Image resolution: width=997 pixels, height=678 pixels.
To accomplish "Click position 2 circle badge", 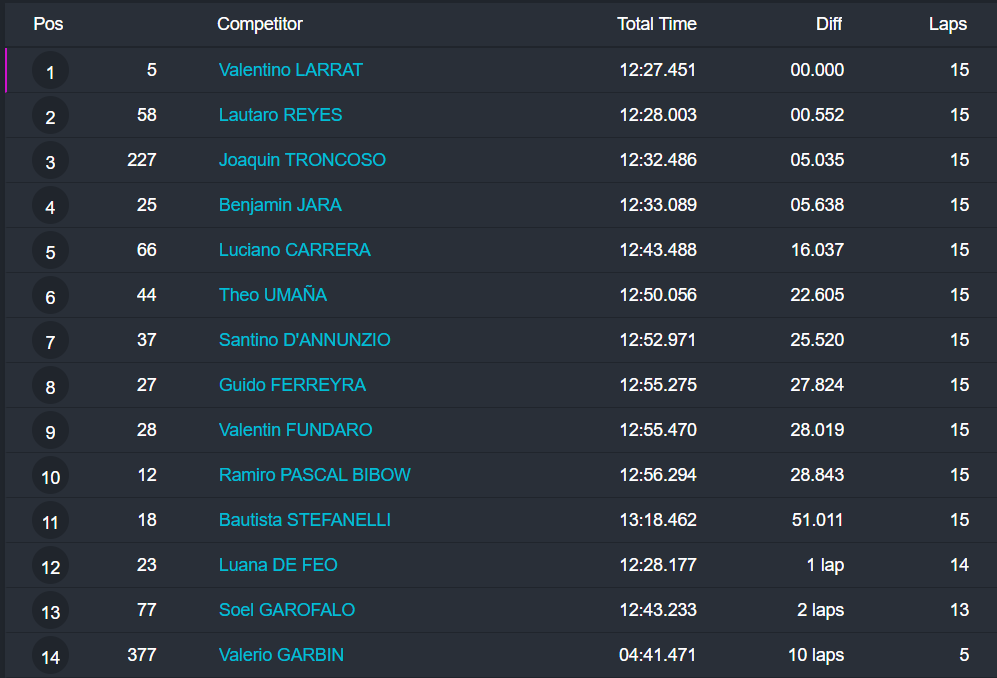I will pos(50,116).
